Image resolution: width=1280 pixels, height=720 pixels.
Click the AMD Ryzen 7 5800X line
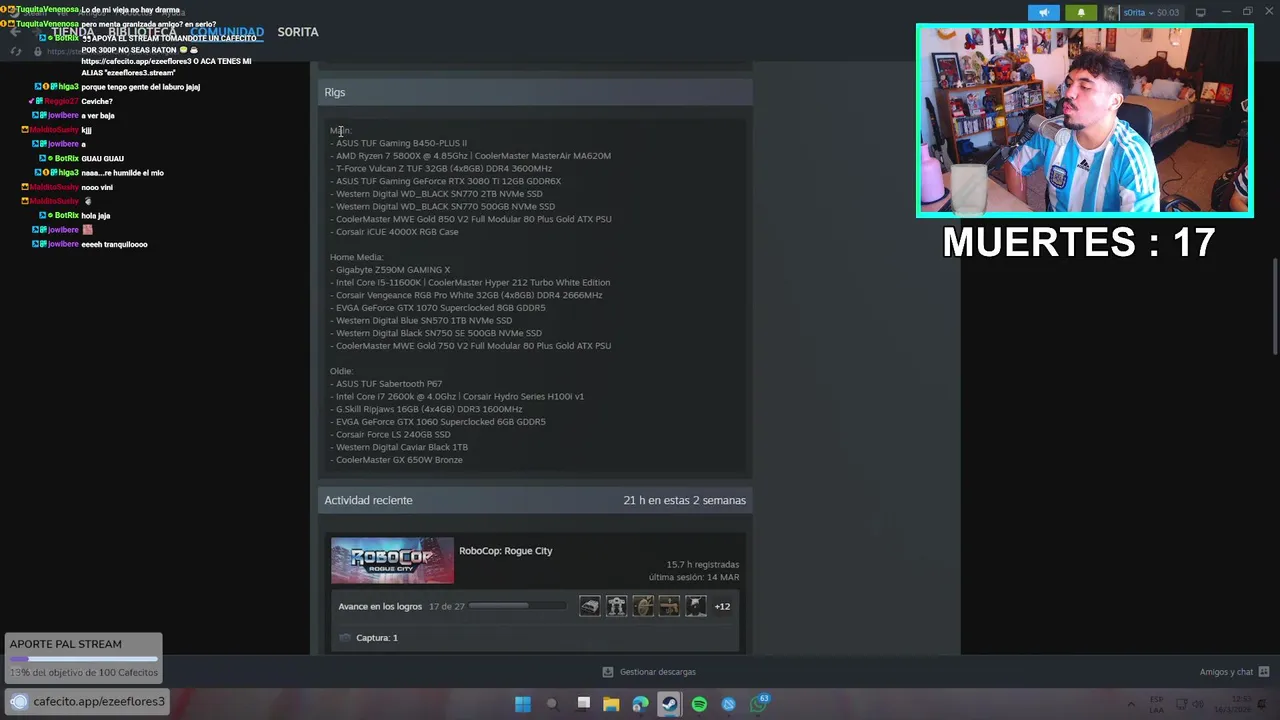point(470,156)
